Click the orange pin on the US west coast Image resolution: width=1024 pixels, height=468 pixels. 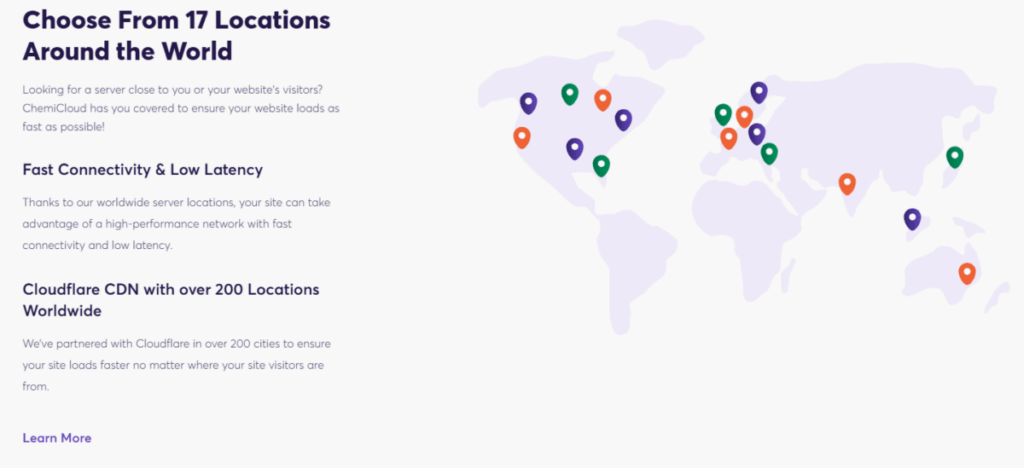point(521,137)
